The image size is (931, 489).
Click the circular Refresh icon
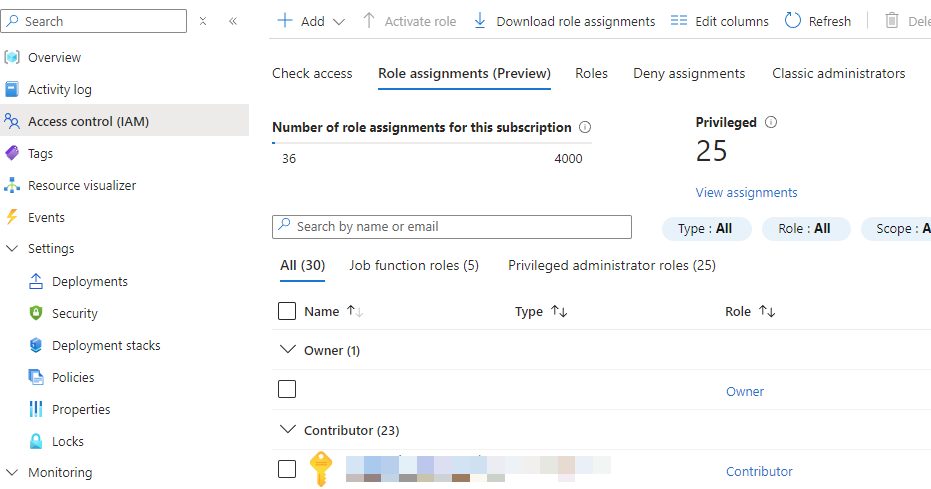click(x=793, y=21)
